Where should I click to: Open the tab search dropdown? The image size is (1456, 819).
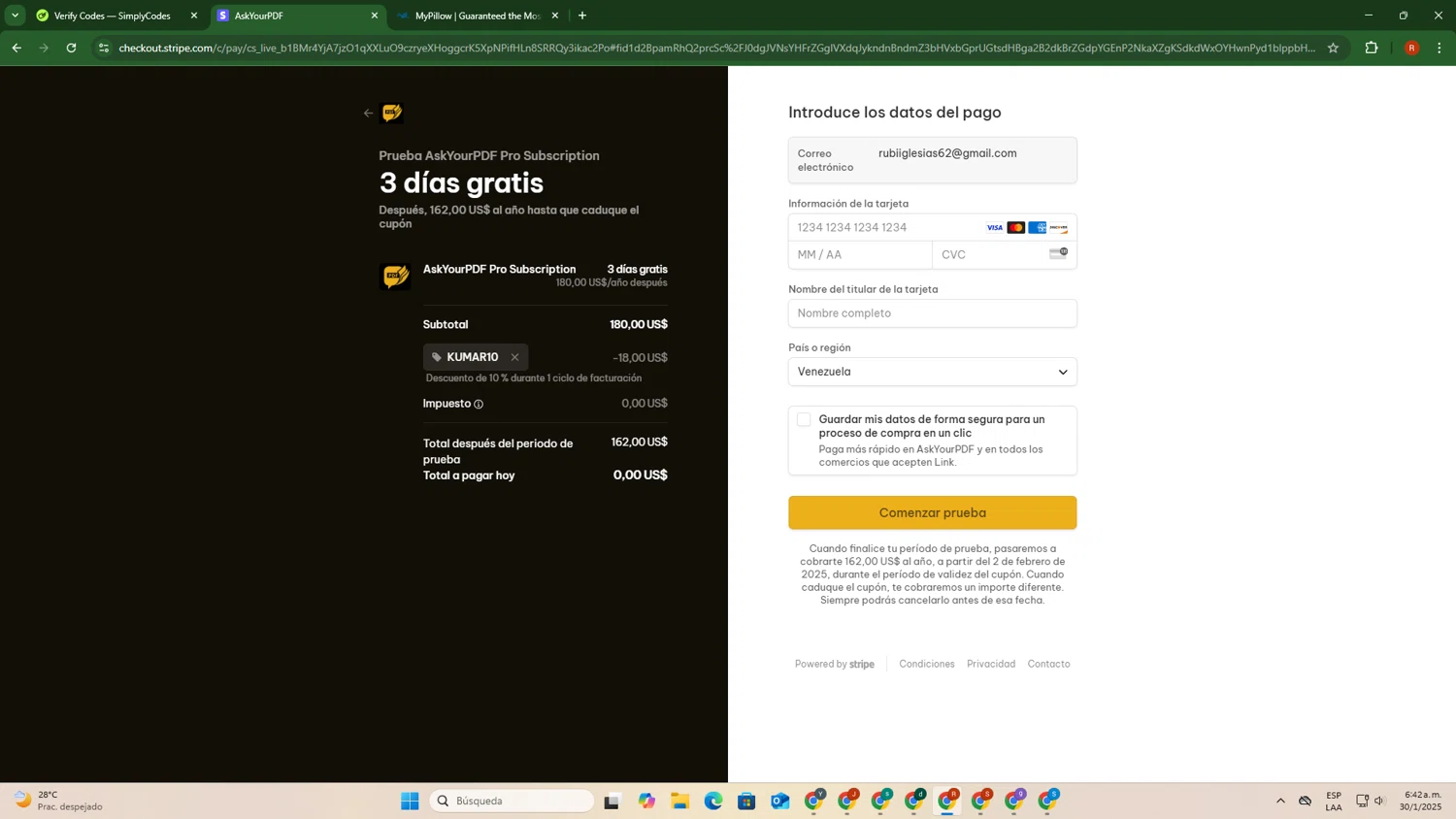tap(15, 16)
